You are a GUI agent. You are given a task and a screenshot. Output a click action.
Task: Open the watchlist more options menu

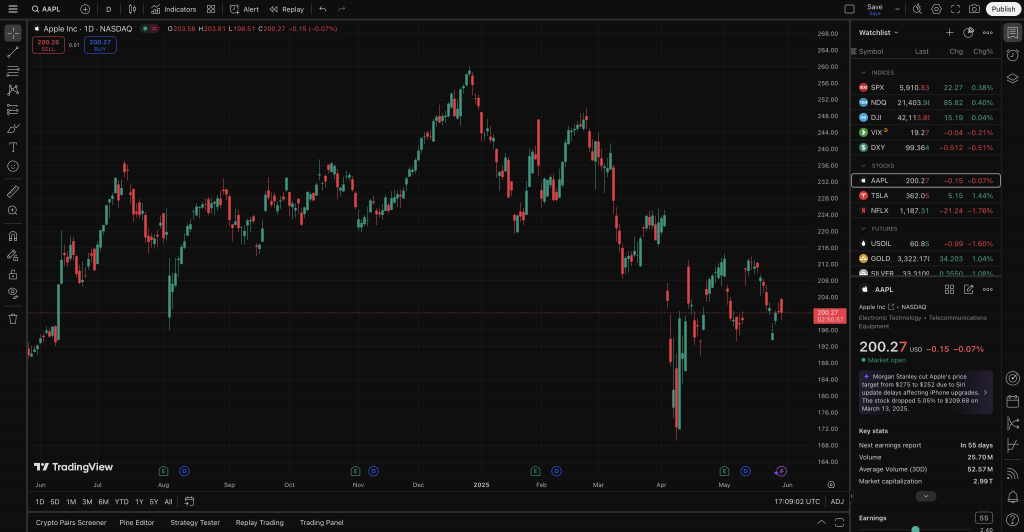click(987, 33)
